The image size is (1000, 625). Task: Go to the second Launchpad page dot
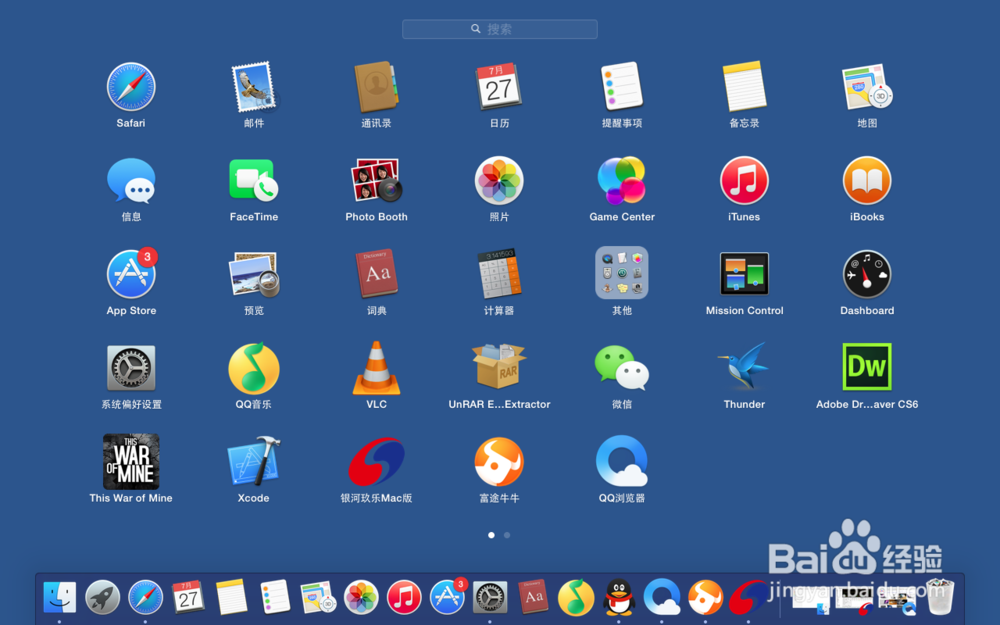click(x=507, y=535)
